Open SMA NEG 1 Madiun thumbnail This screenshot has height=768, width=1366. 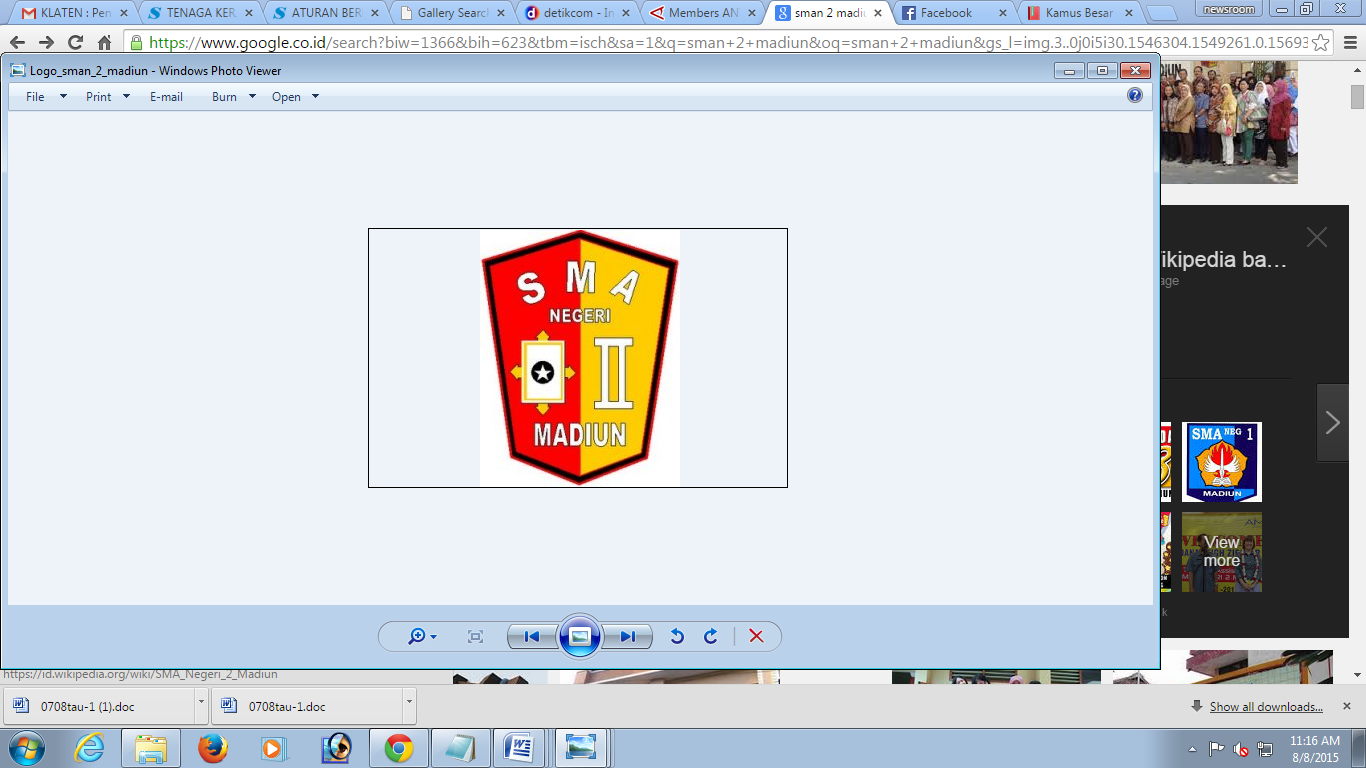point(1222,462)
